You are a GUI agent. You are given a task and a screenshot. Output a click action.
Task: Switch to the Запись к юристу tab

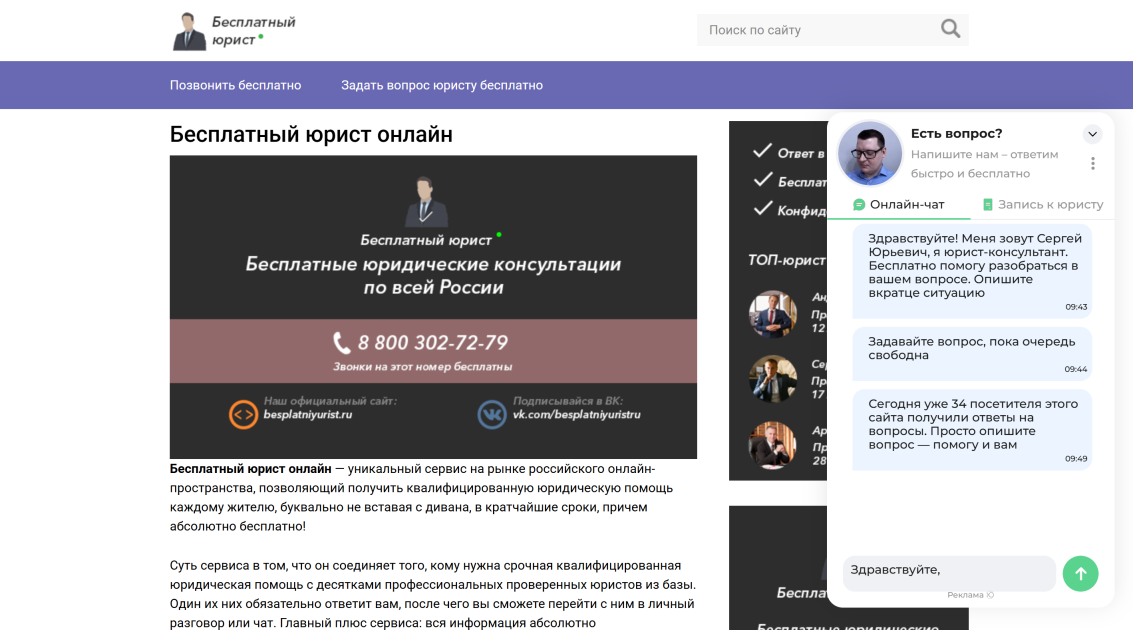1043,204
